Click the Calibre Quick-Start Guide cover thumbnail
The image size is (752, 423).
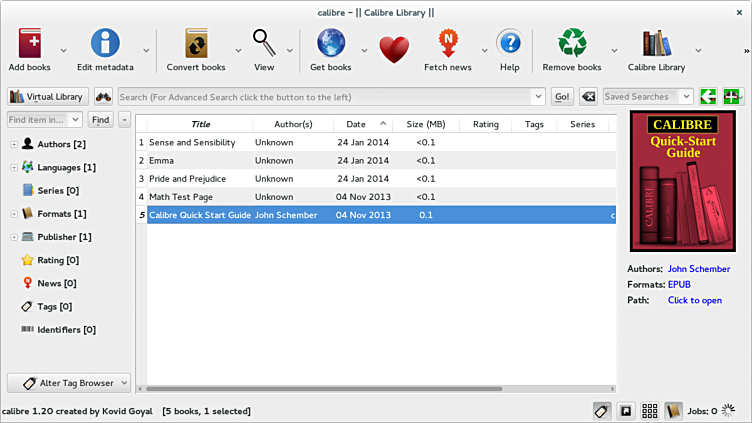pos(683,181)
